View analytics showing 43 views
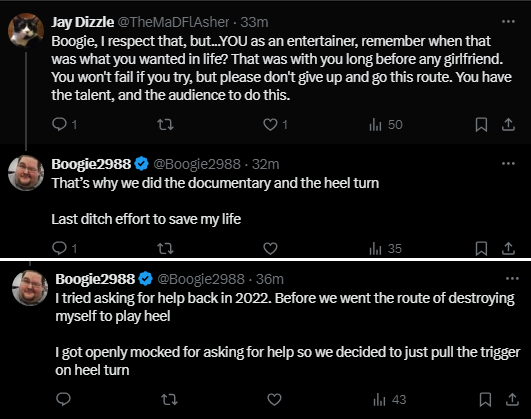The image size is (531, 419). click(389, 399)
